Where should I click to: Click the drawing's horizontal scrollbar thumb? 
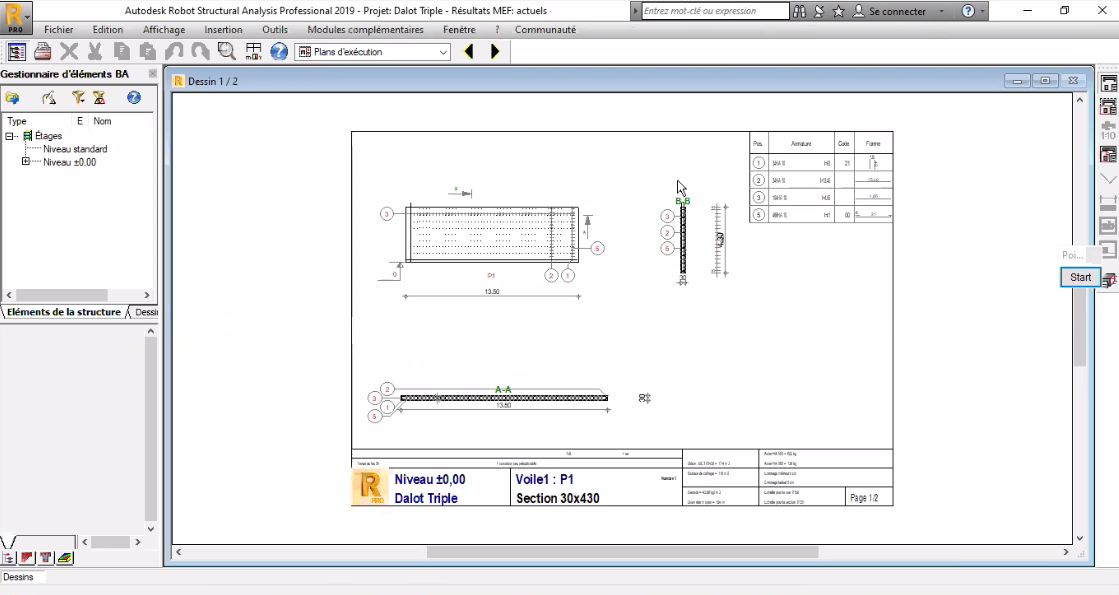621,552
